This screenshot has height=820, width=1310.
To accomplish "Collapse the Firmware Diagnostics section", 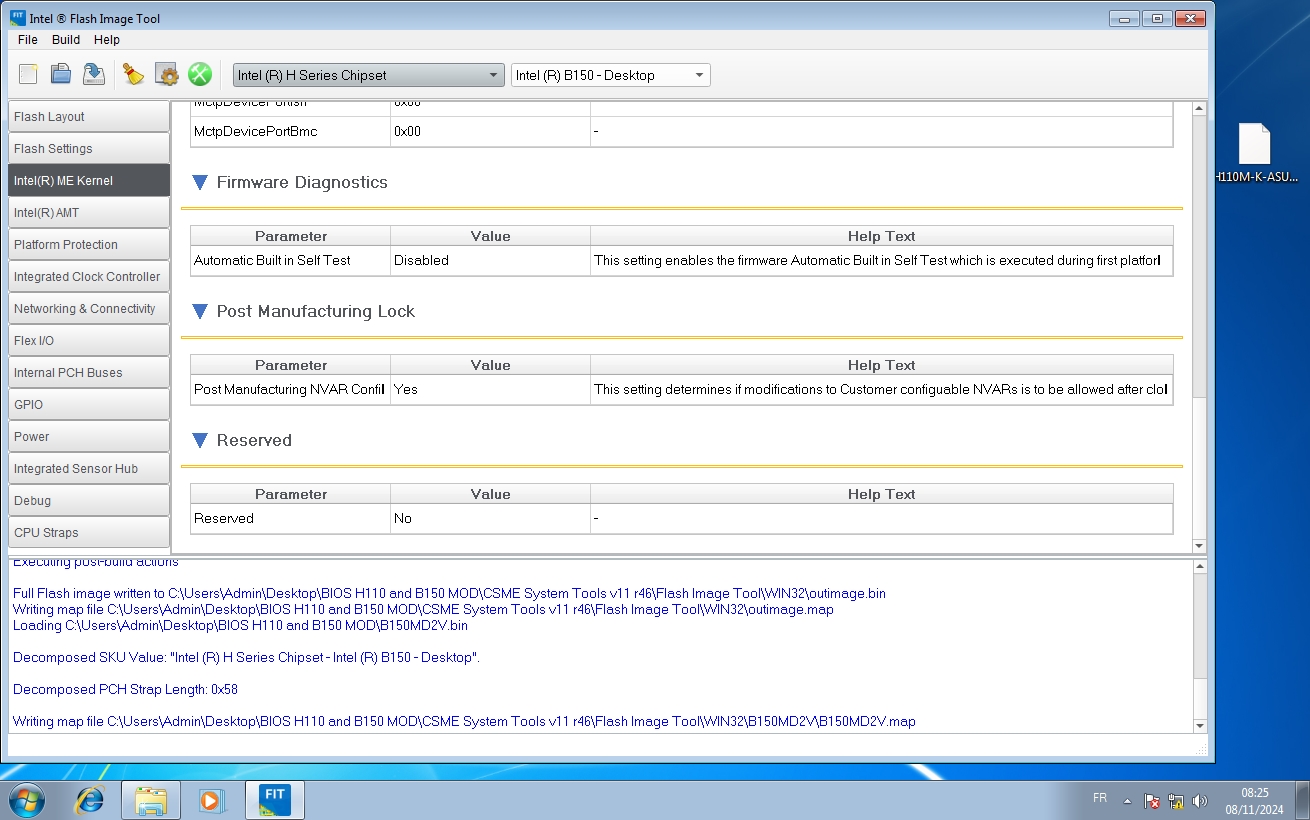I will point(199,183).
